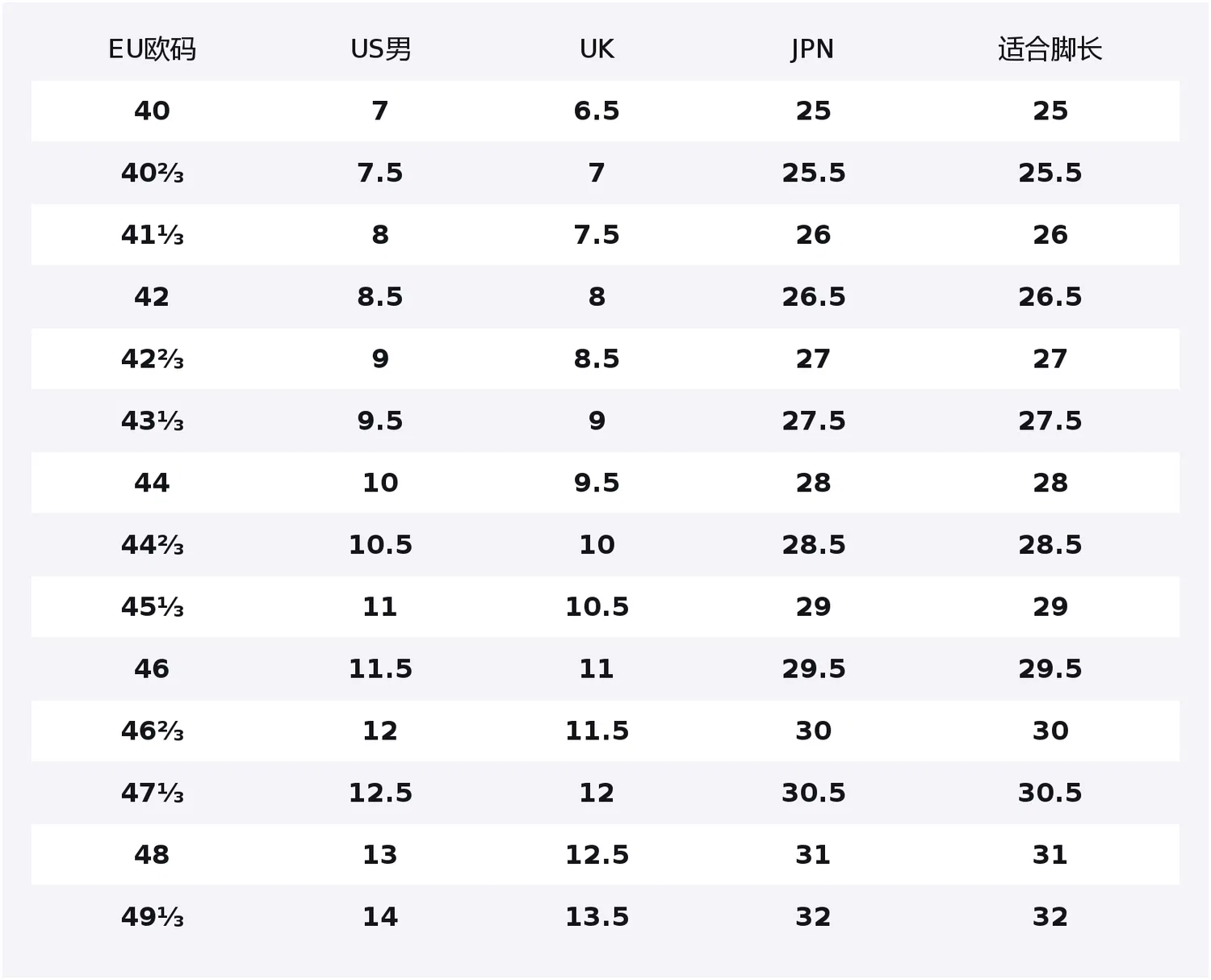This screenshot has height=980, width=1211.
Task: Click the UK column header
Action: (x=597, y=49)
